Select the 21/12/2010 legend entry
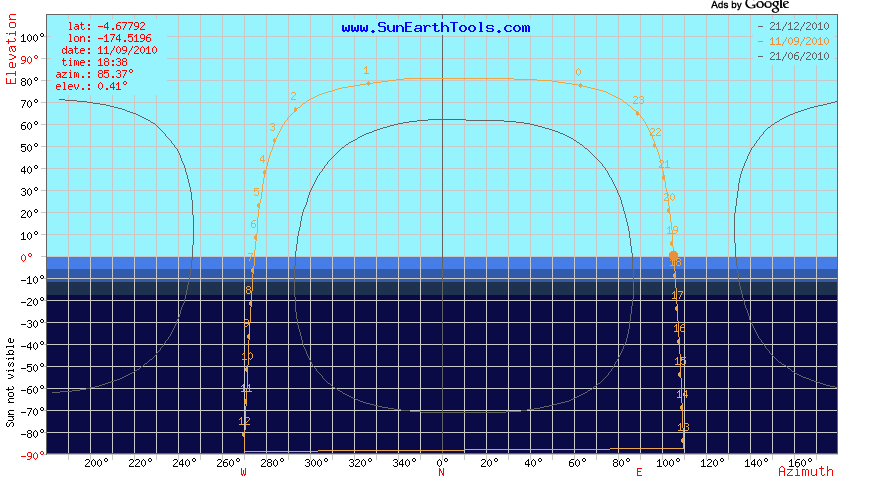This screenshot has height=482, width=871. 794,26
